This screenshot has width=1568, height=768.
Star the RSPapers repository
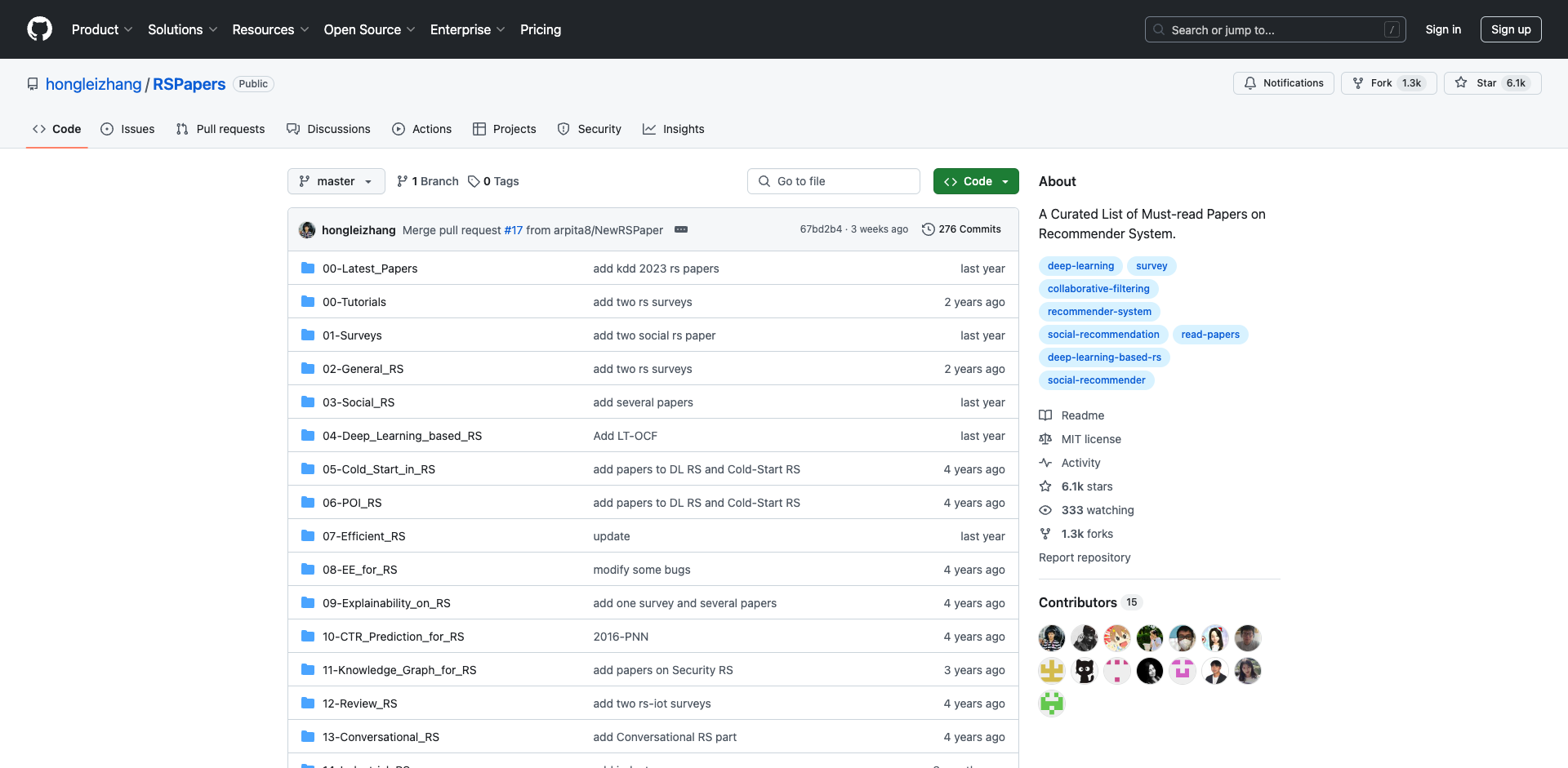pyautogui.click(x=1491, y=83)
